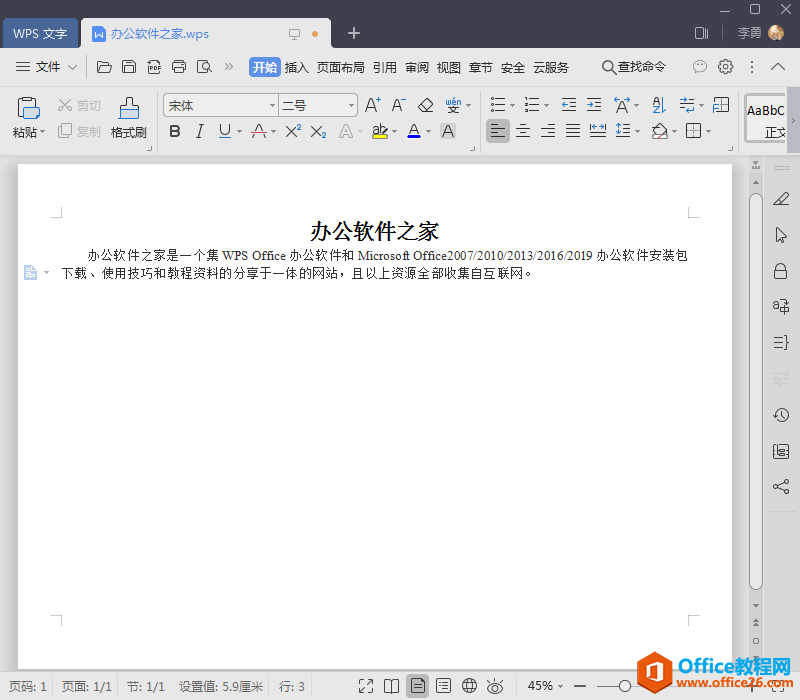Switch to full screen view in status bar
The width and height of the screenshot is (800, 700).
pos(366,686)
